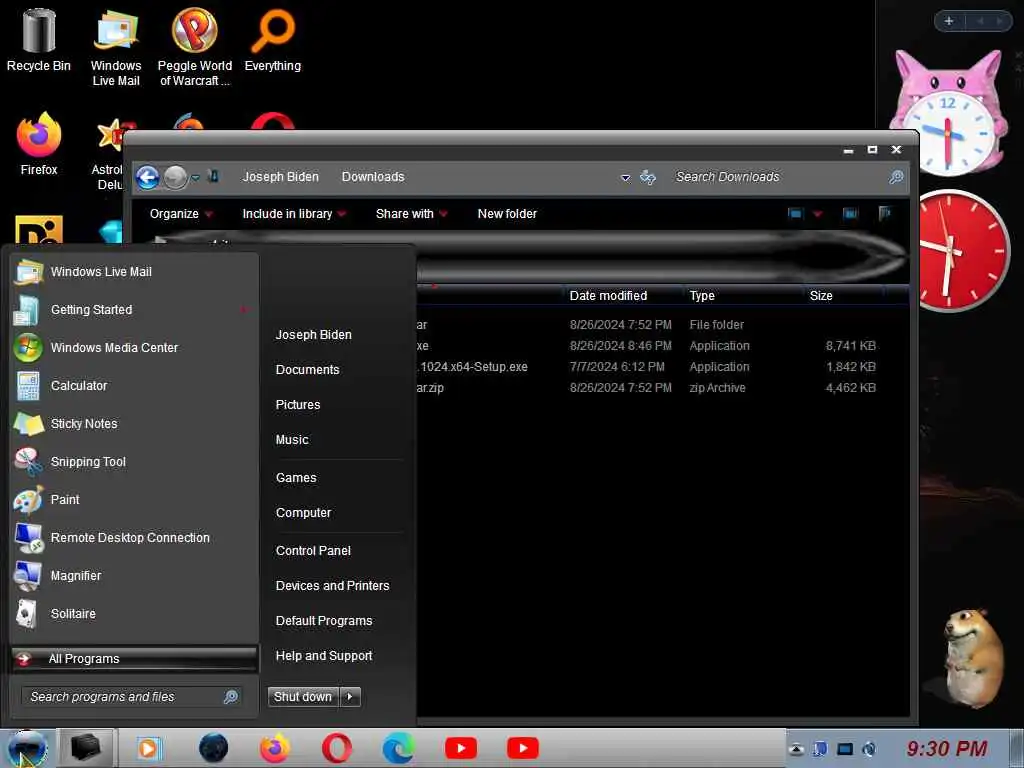
Task: Show hidden system tray icons
Action: (795, 749)
